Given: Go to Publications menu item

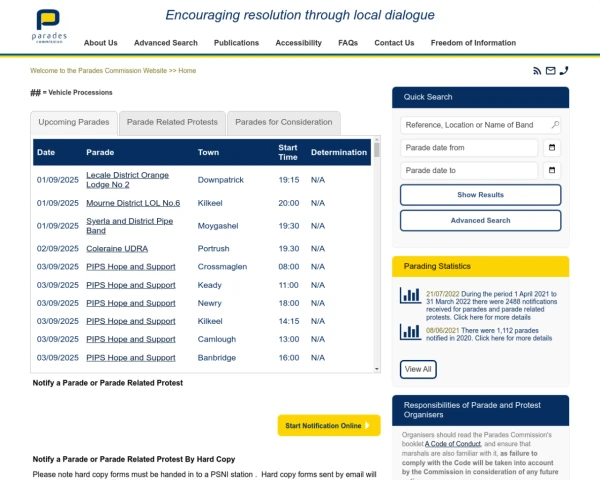Looking at the screenshot, I should pyautogui.click(x=236, y=43).
